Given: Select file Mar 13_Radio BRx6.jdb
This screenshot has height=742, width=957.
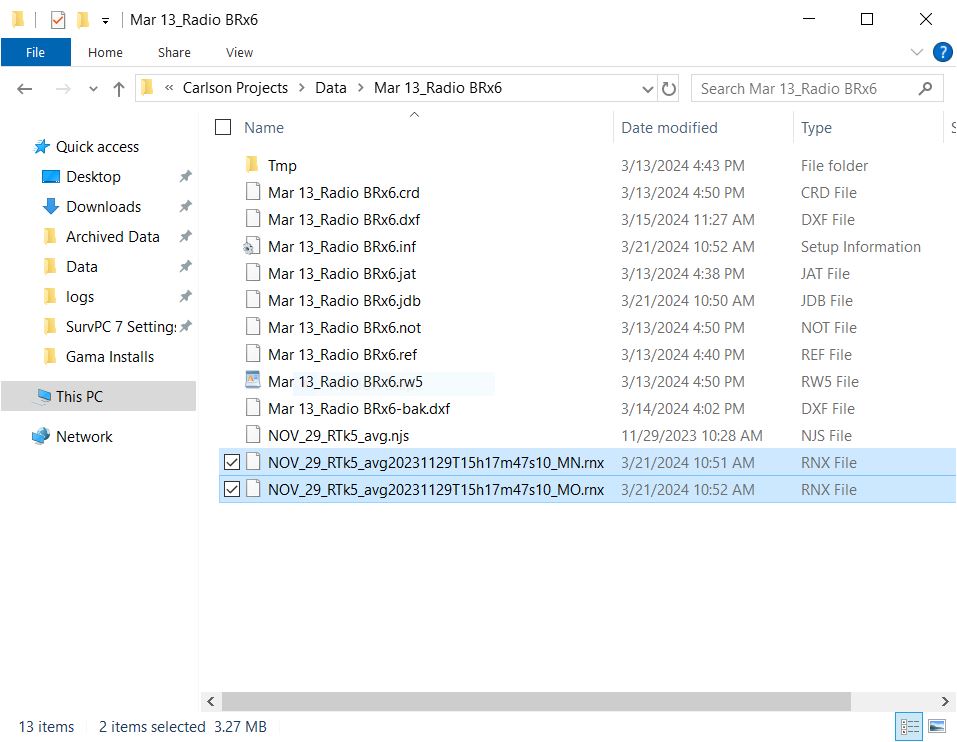Looking at the screenshot, I should click(344, 300).
